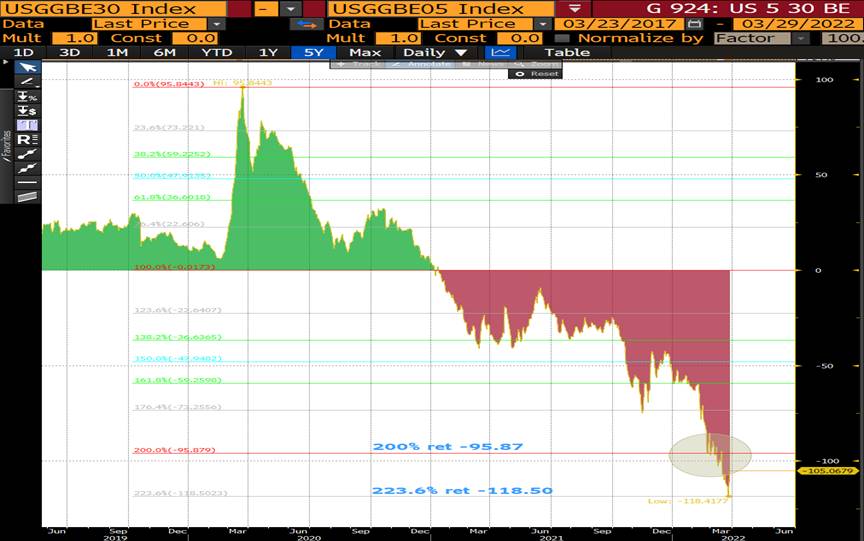Viewport: 864px width, 541px height.
Task: Select the text annotation tool
Action: (x=27, y=125)
